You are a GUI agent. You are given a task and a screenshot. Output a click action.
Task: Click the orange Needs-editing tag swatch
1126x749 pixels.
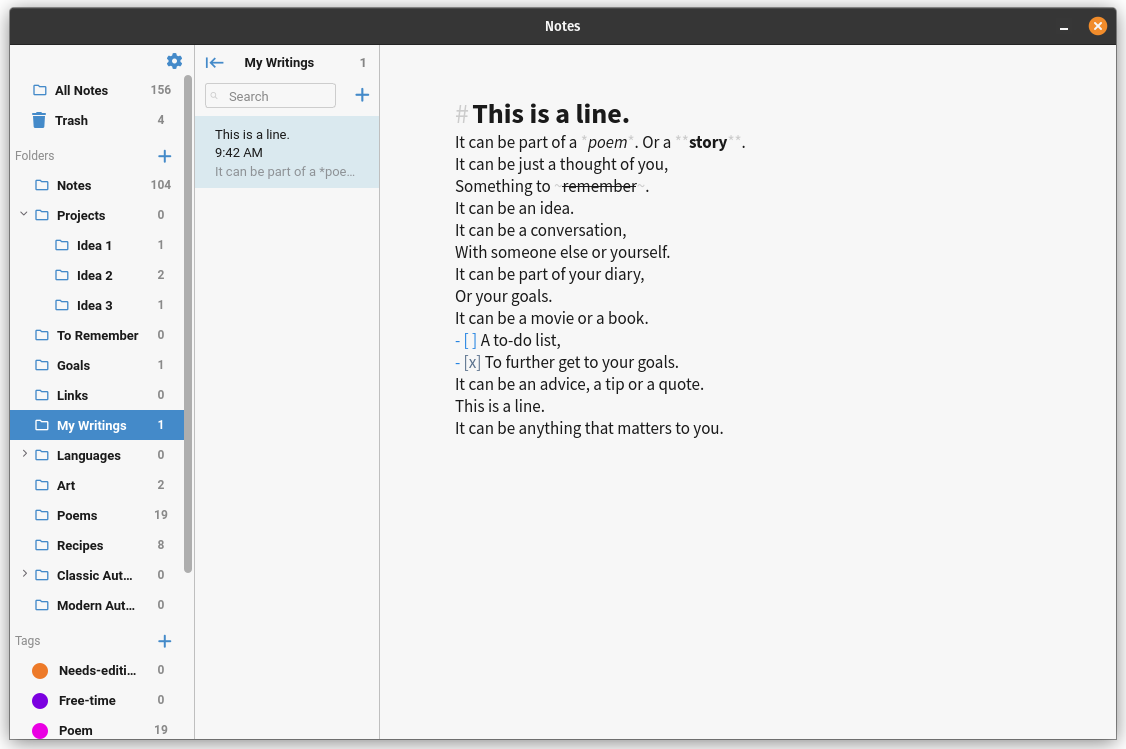pyautogui.click(x=39, y=670)
